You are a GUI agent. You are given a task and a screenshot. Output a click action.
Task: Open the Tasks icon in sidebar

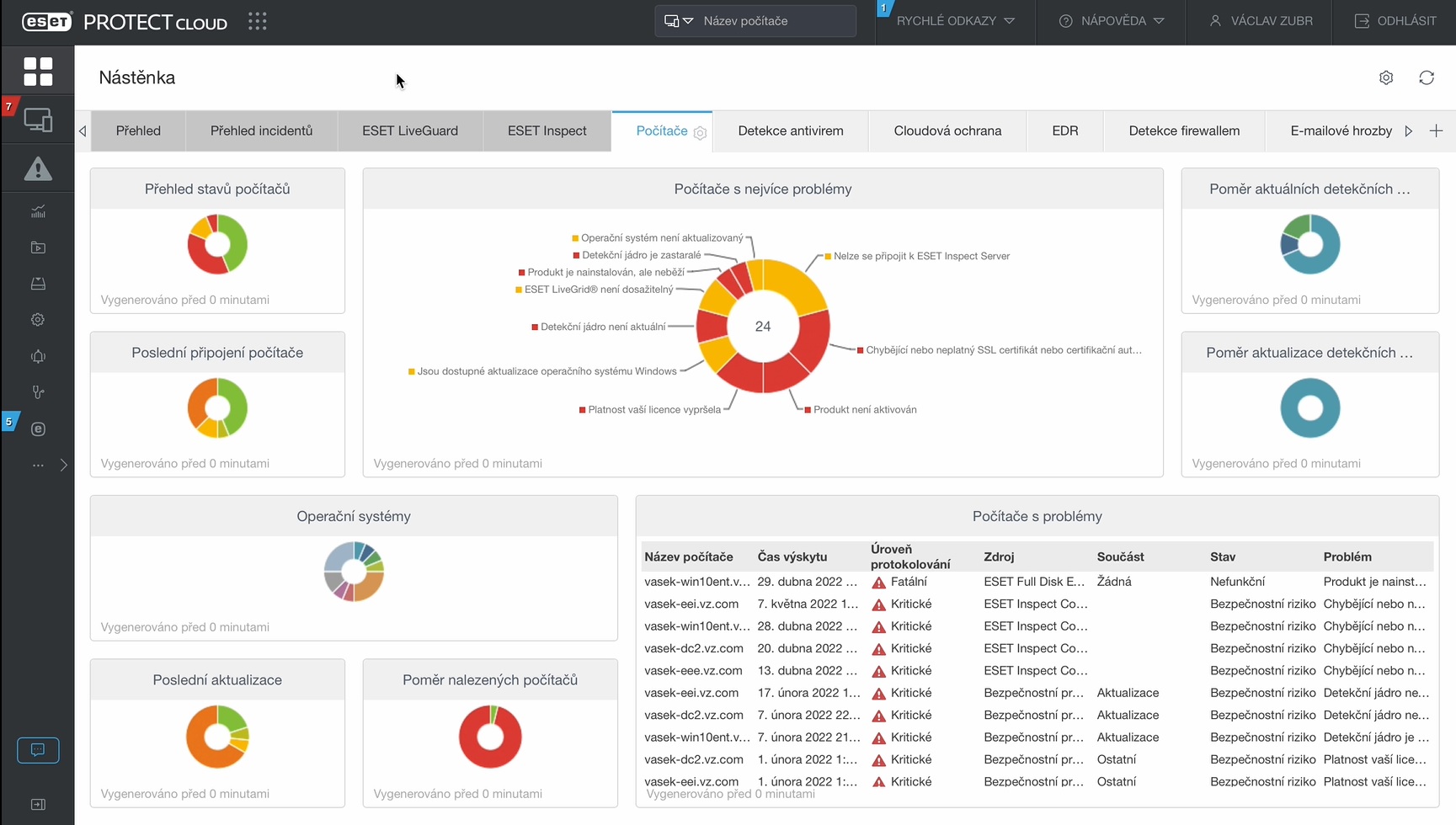(38, 247)
